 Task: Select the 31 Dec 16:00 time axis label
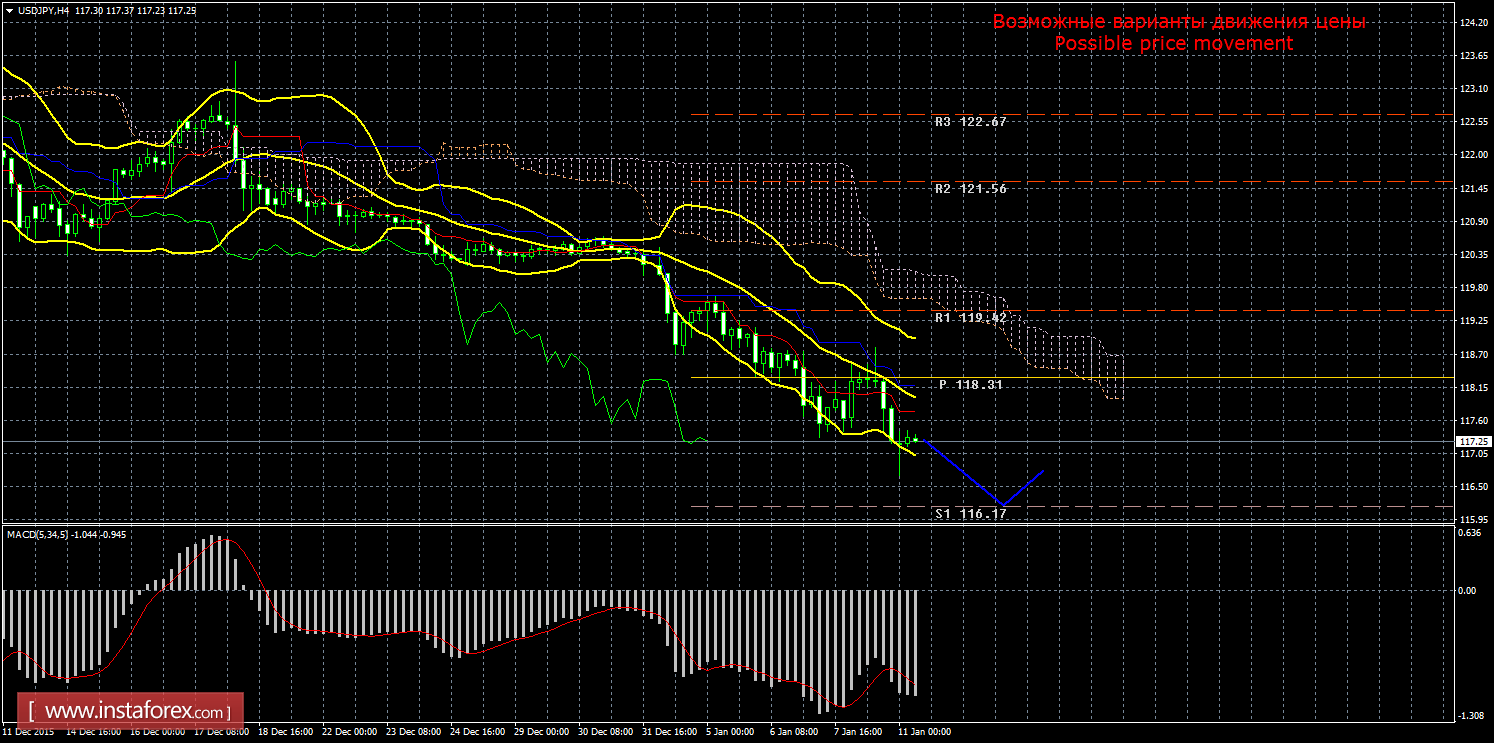[669, 732]
